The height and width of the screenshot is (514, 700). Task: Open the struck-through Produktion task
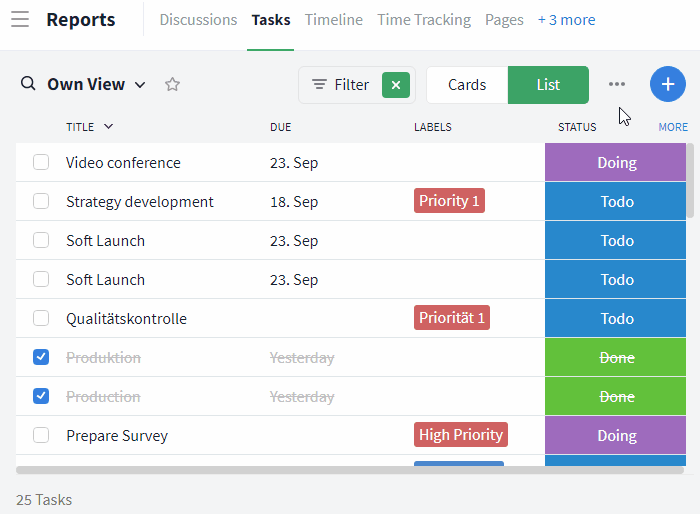[103, 358]
